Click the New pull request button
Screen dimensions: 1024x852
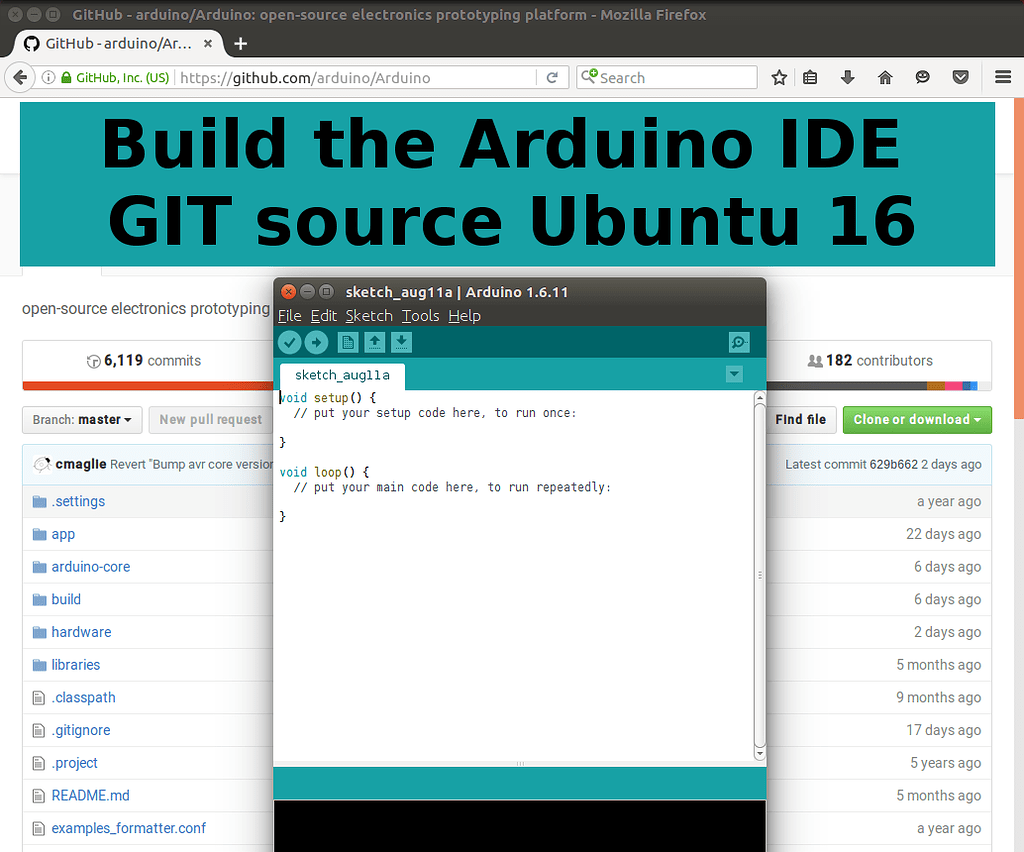(210, 420)
